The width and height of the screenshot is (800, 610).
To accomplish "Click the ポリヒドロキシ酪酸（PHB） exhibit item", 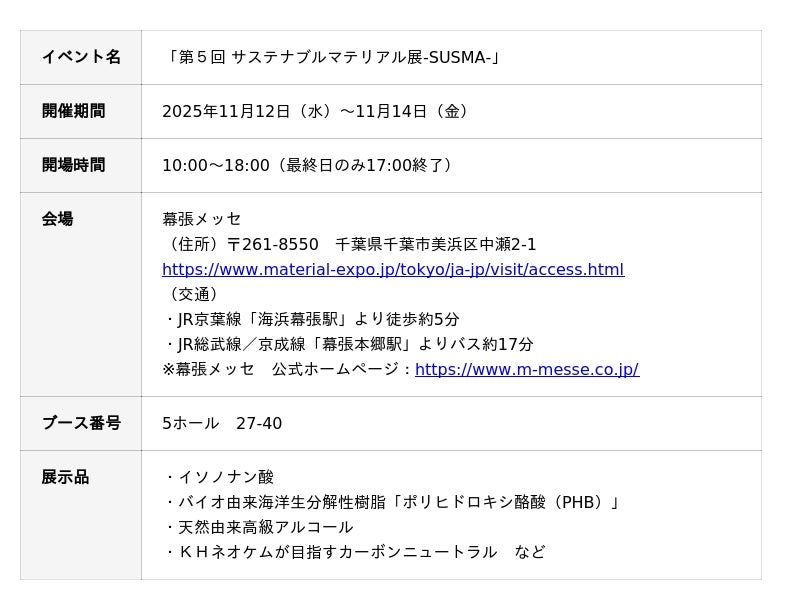I will [393, 502].
